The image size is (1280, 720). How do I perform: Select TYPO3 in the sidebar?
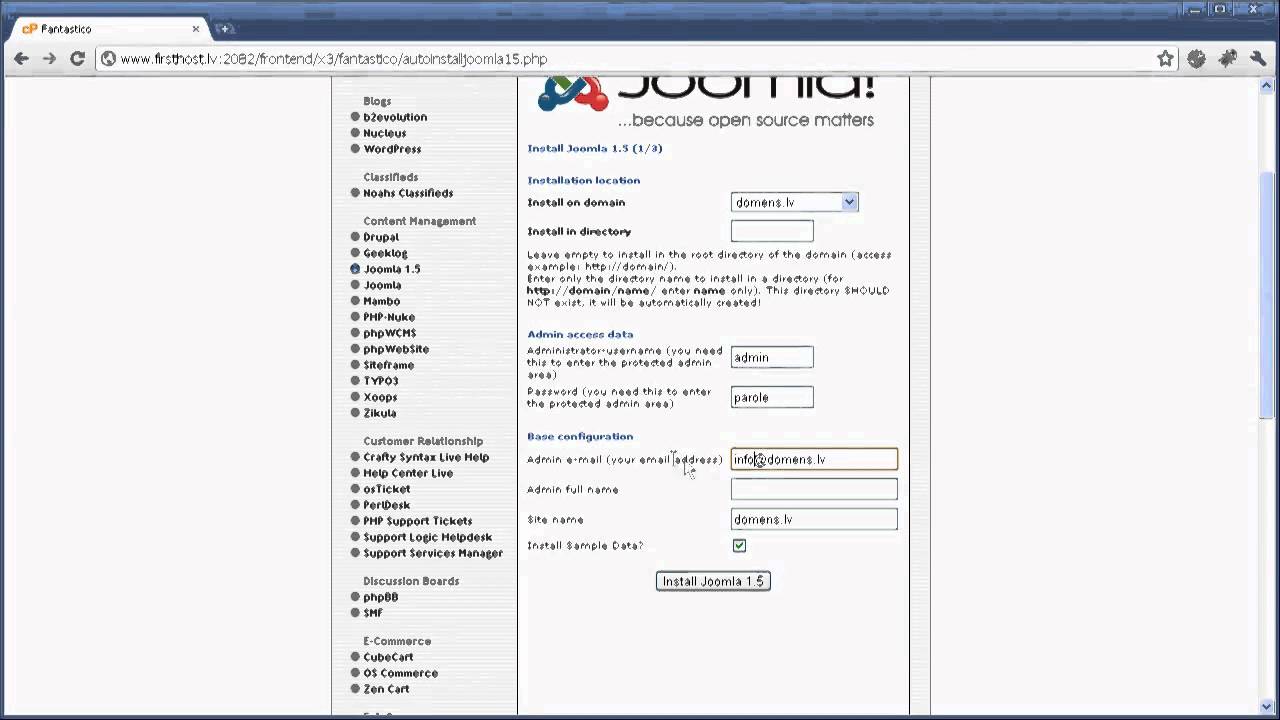(x=380, y=381)
